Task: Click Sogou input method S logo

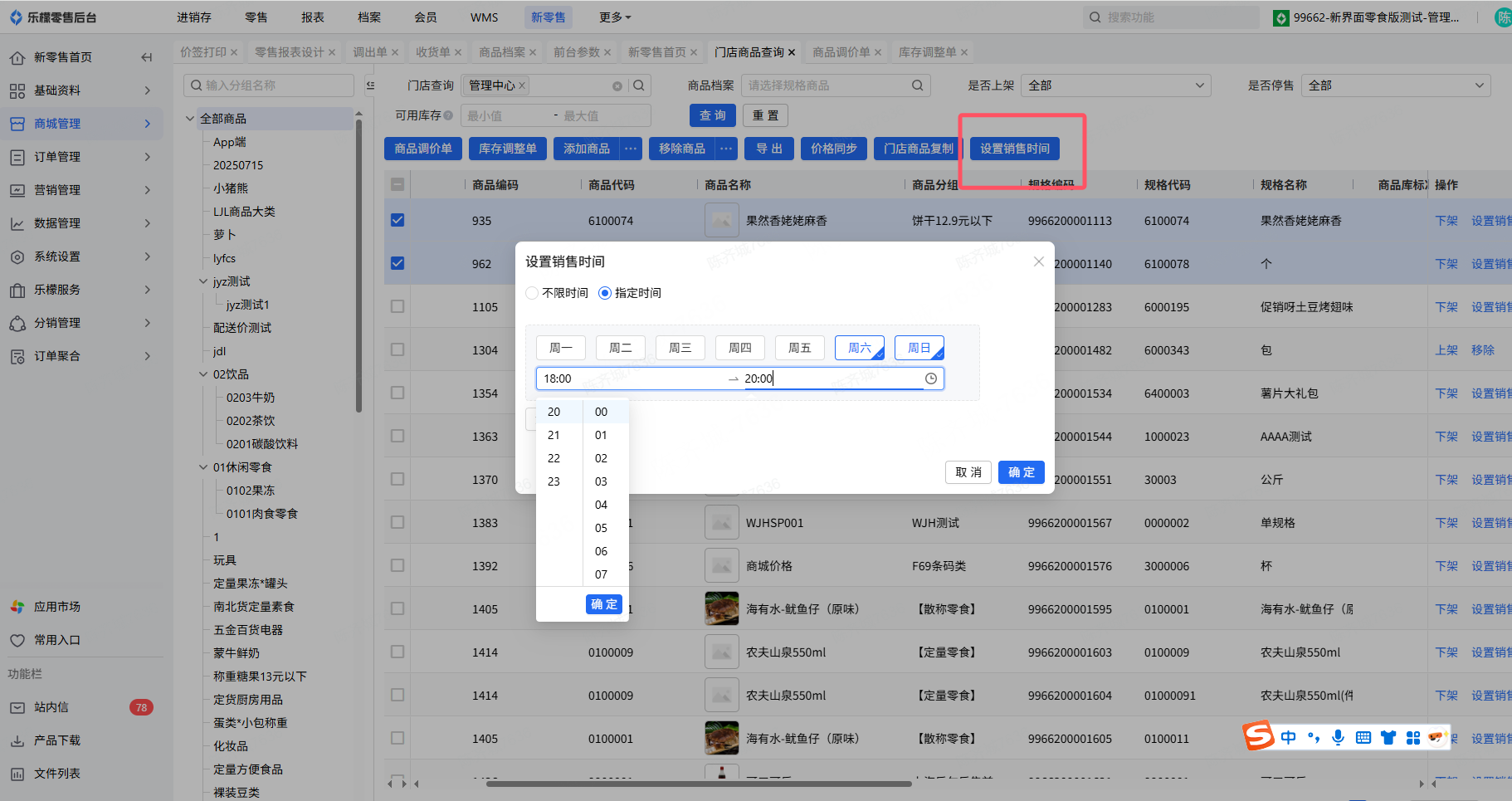Action: tap(1258, 735)
